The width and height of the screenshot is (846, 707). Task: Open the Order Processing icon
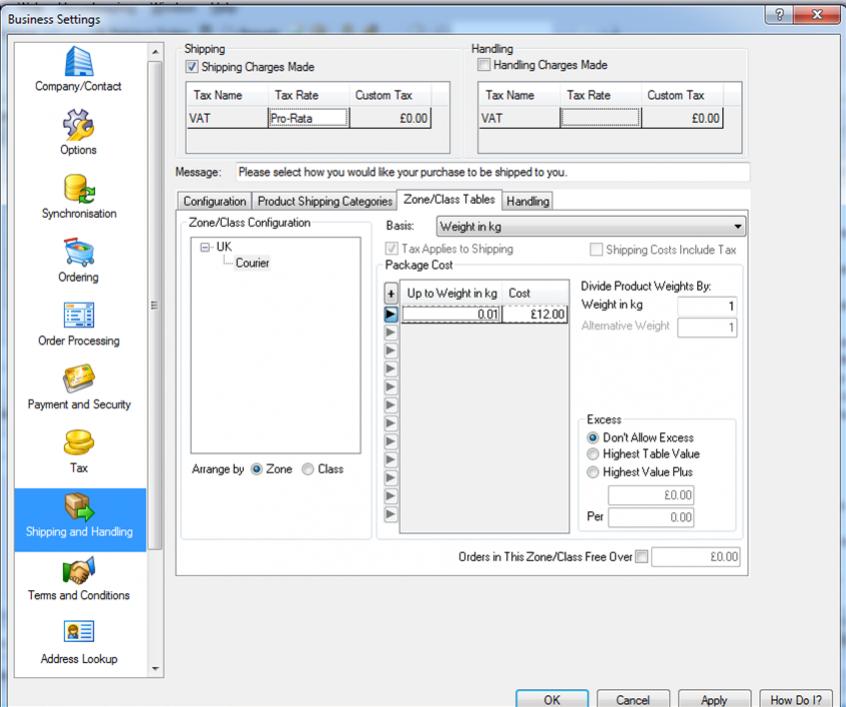[78, 315]
